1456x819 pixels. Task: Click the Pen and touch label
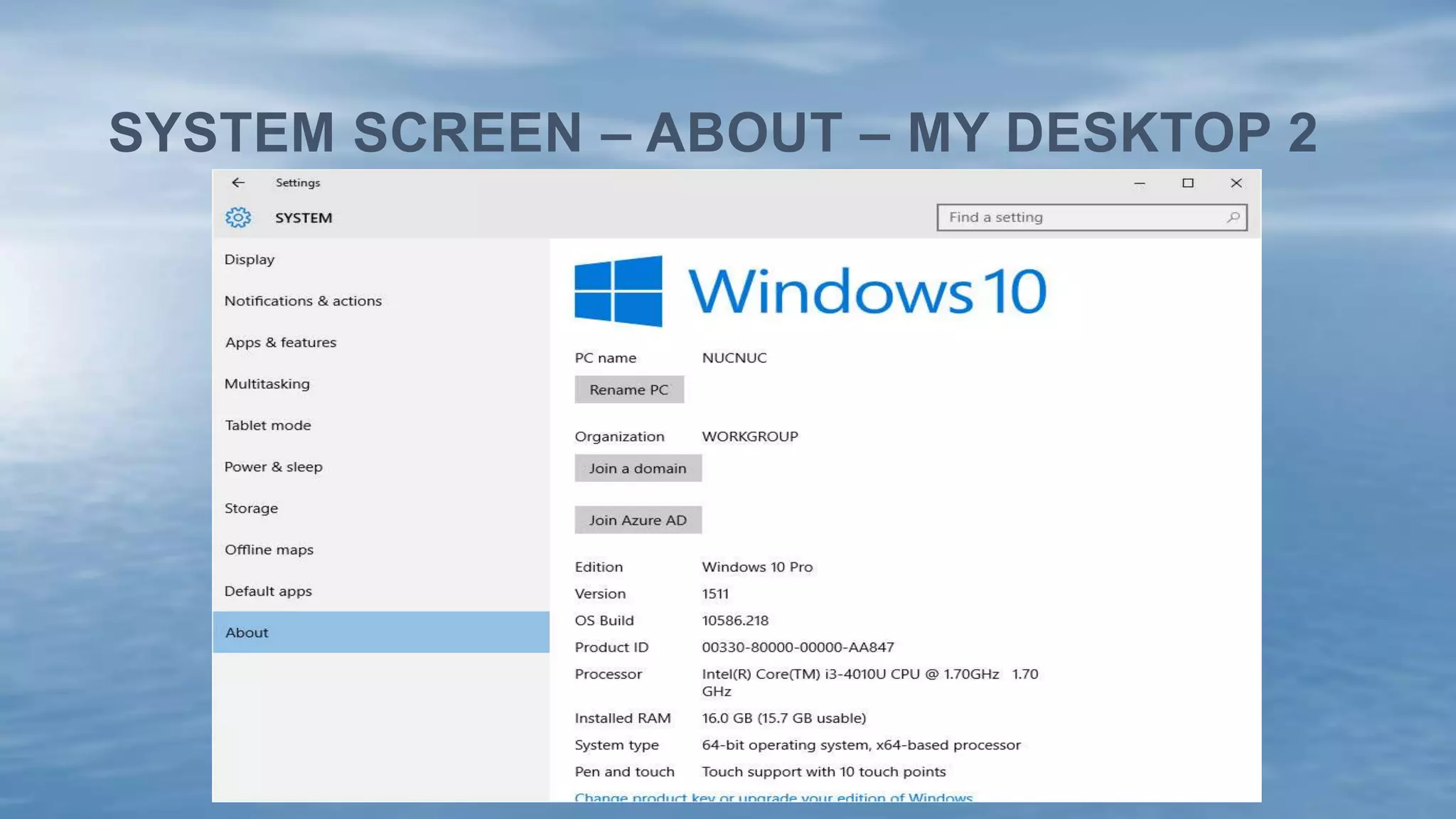pos(624,772)
